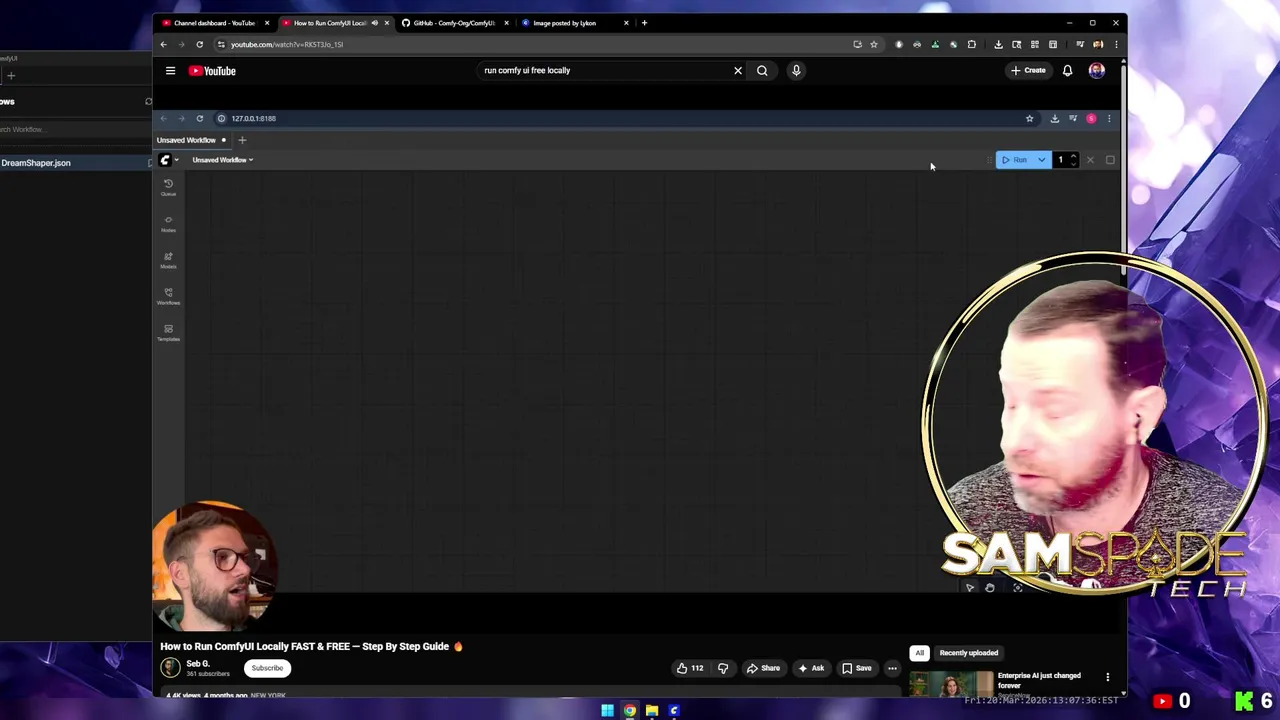Select the Unsaved Workflow tab in ComfyUI
This screenshot has height=720, width=1280.
tap(191, 140)
